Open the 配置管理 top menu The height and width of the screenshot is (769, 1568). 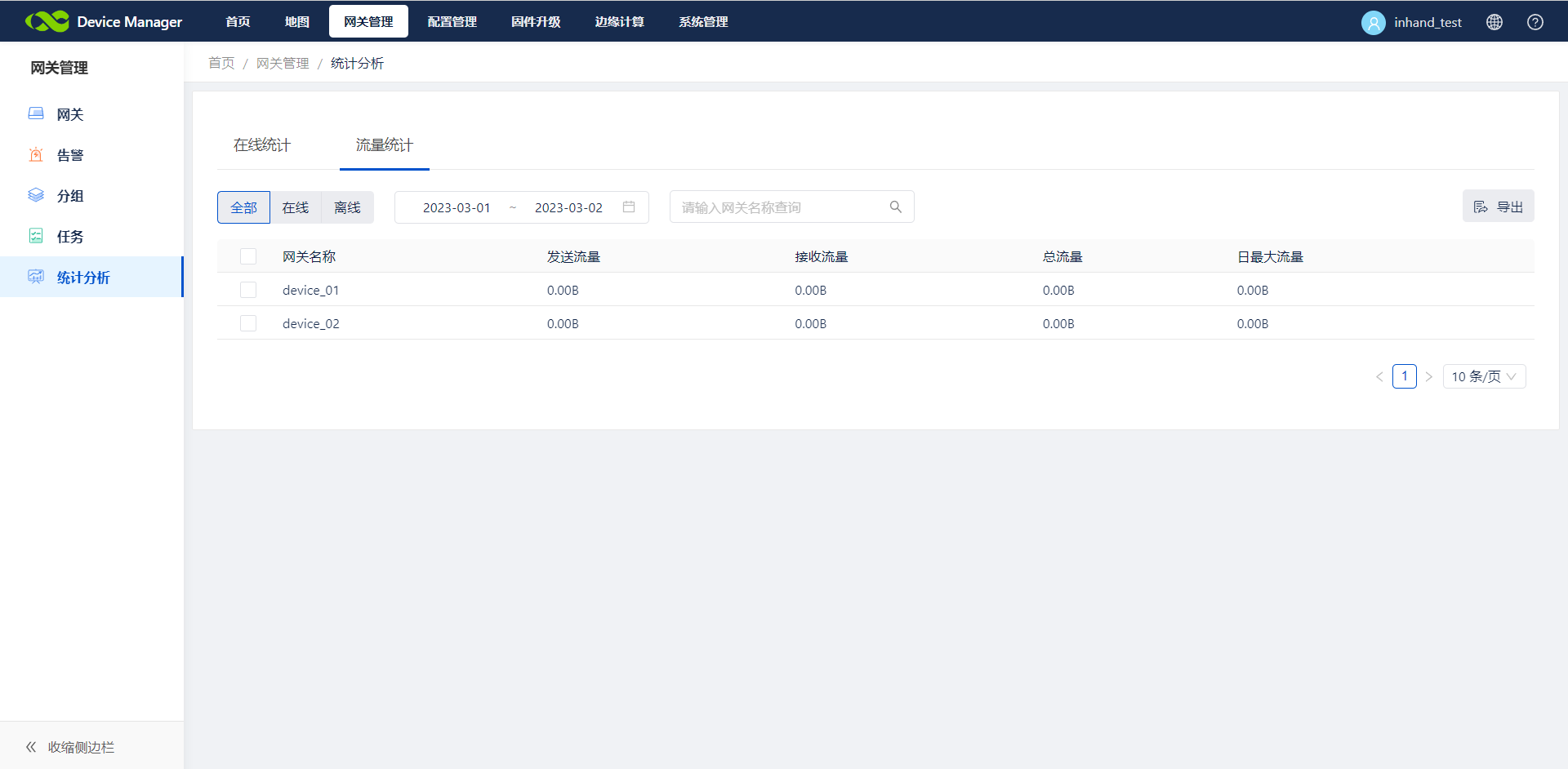(452, 21)
